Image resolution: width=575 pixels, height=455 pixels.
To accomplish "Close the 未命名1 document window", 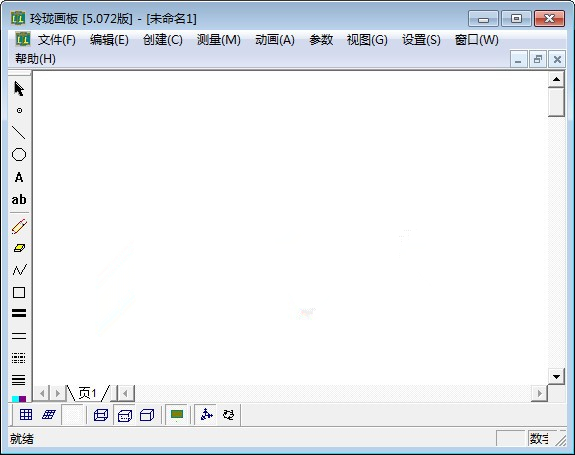I will pos(557,59).
